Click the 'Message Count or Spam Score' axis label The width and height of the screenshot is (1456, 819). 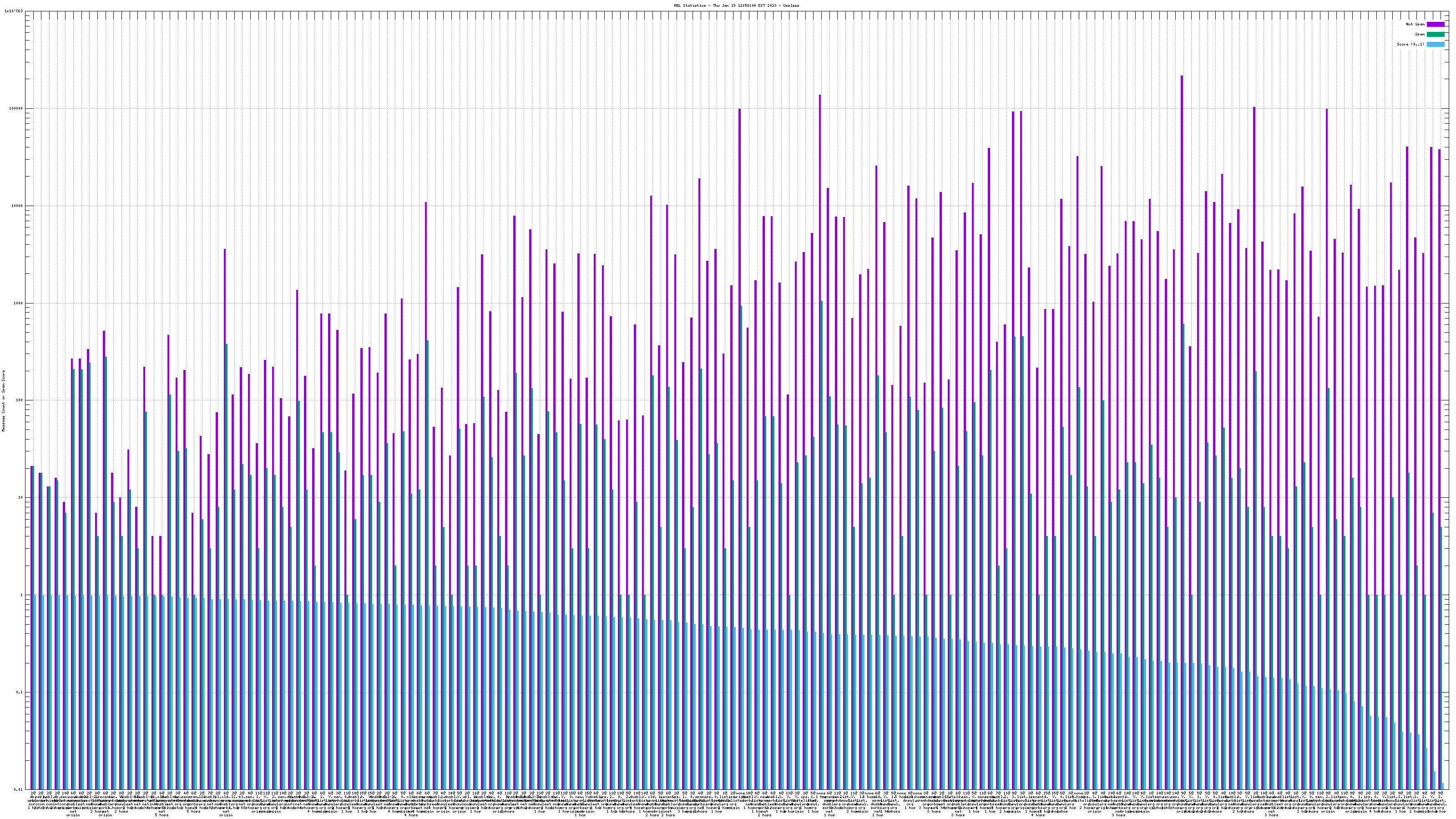(x=3, y=401)
